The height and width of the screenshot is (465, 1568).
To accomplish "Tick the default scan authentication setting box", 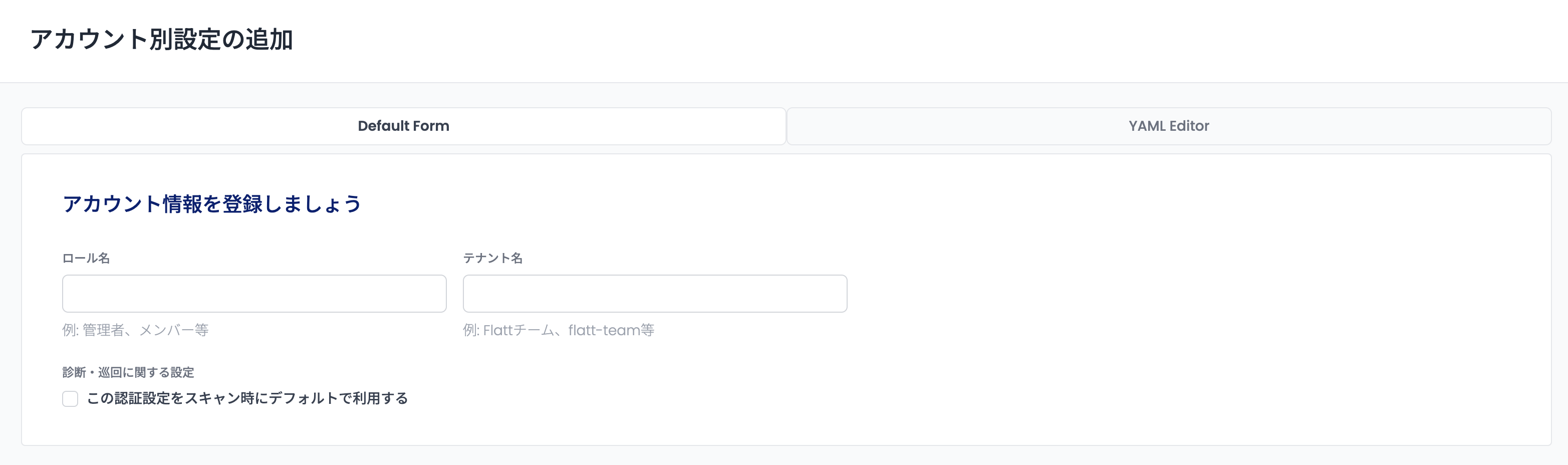I will (70, 399).
